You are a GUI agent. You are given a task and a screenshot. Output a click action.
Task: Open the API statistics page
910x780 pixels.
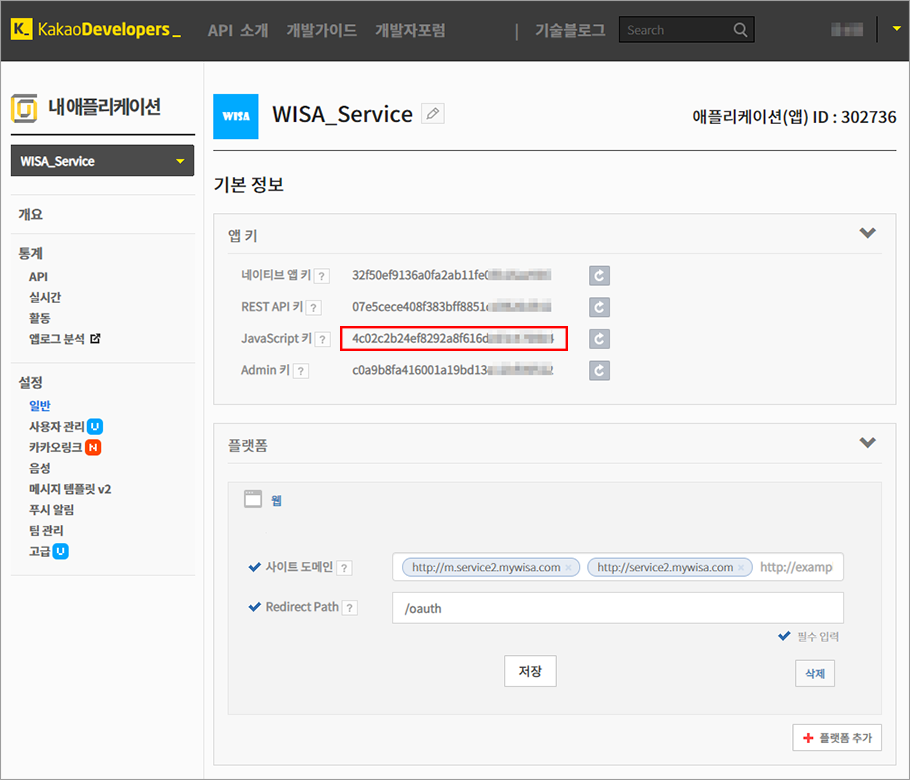[x=38, y=277]
